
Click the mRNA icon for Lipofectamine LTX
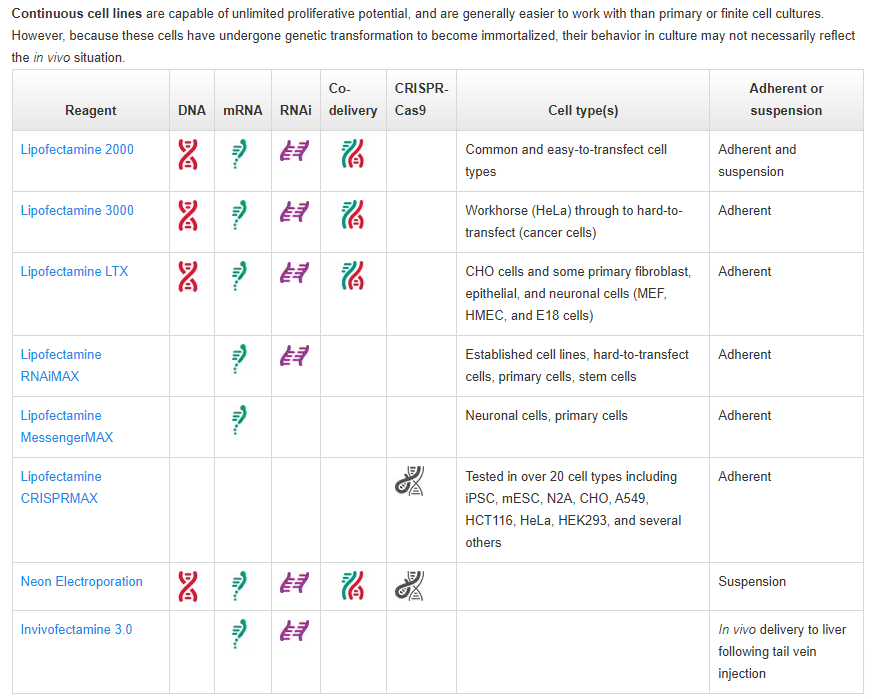(x=239, y=276)
